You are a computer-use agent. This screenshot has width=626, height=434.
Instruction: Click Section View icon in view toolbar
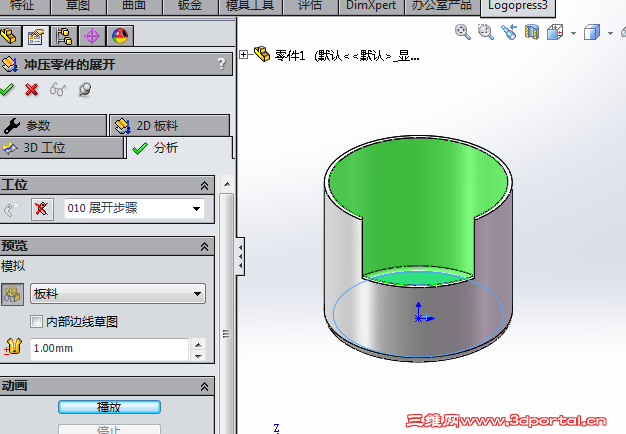point(532,32)
